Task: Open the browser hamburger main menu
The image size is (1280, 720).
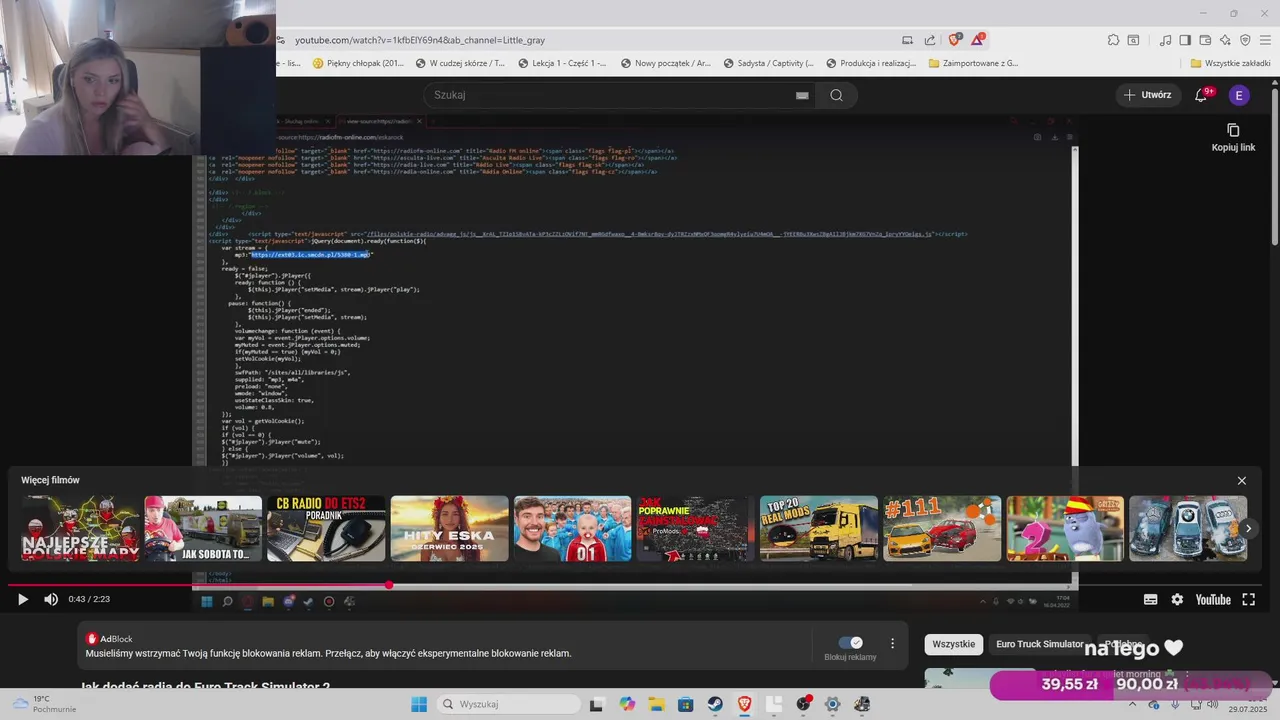Action: [x=1266, y=40]
